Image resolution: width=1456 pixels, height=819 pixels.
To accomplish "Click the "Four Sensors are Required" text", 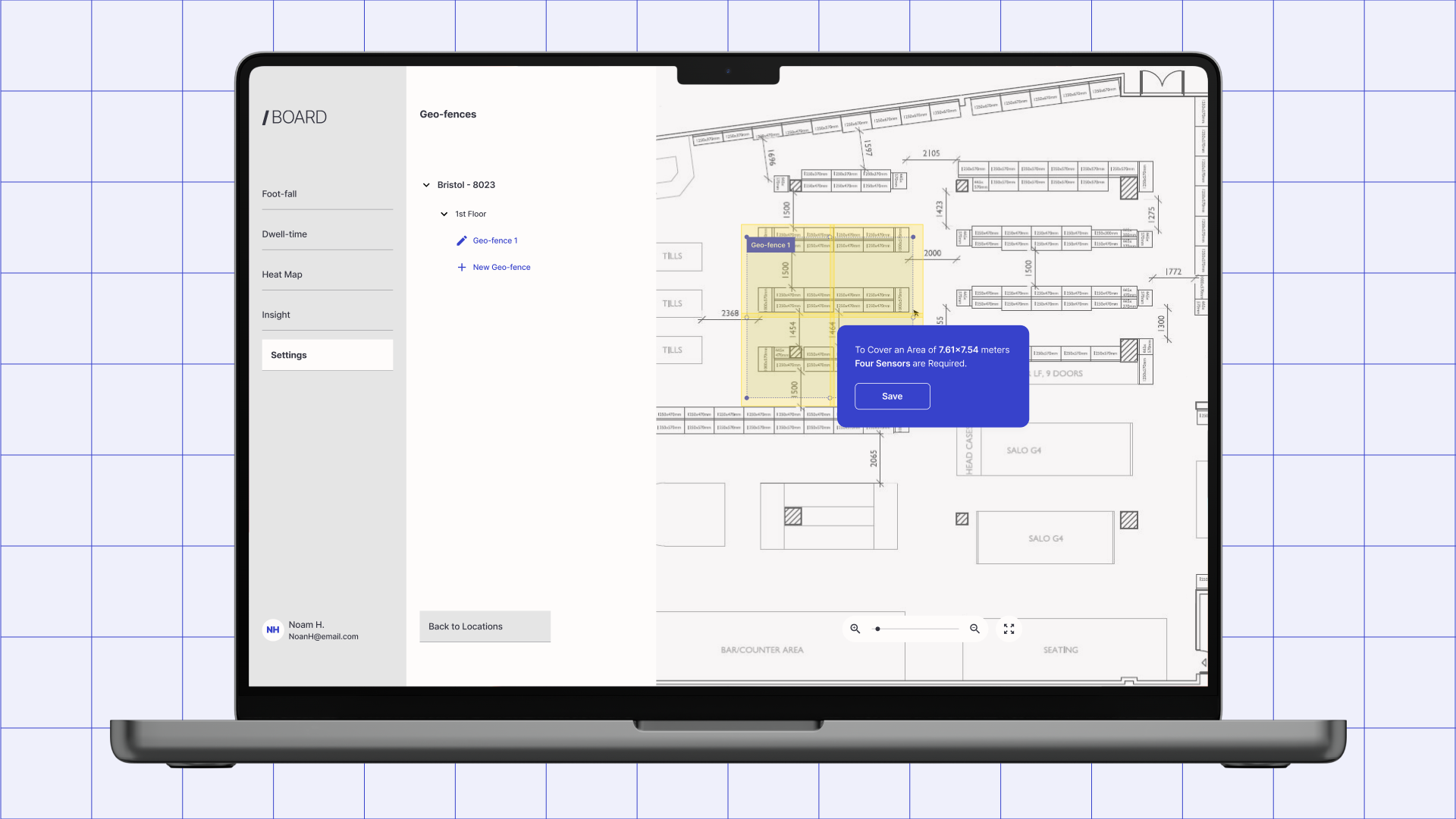I will tap(911, 364).
